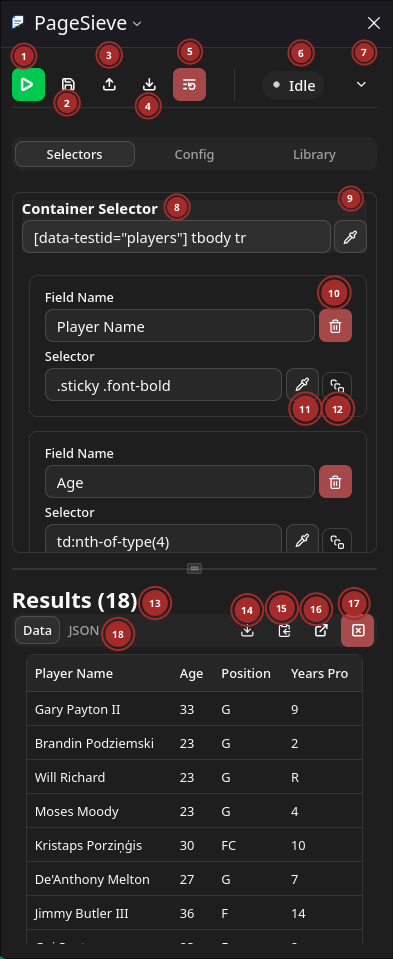Click years pro R in Will Richard row
This screenshot has height=959, width=393.
tap(295, 777)
